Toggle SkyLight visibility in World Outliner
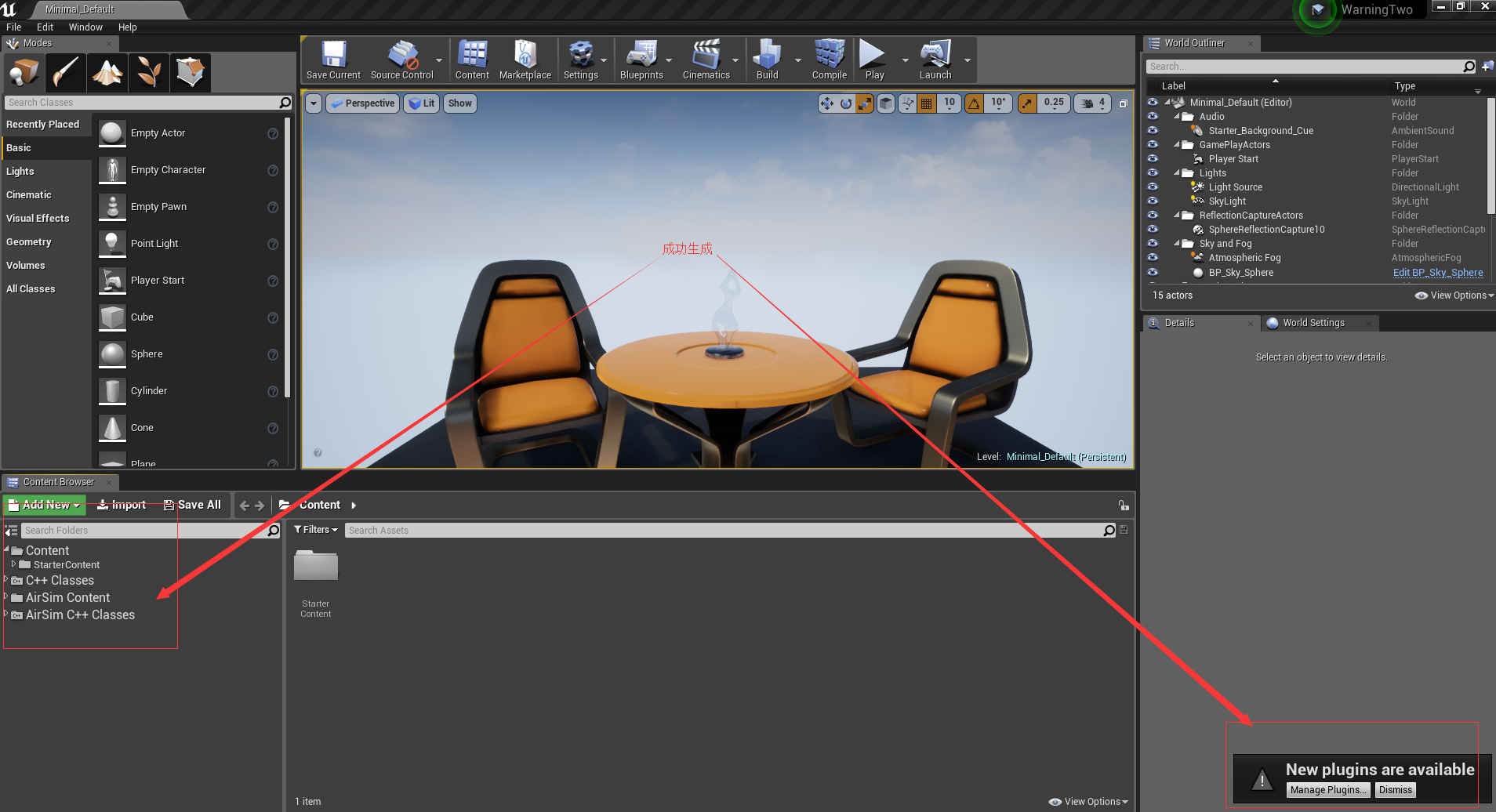Image resolution: width=1496 pixels, height=812 pixels. 1153,201
